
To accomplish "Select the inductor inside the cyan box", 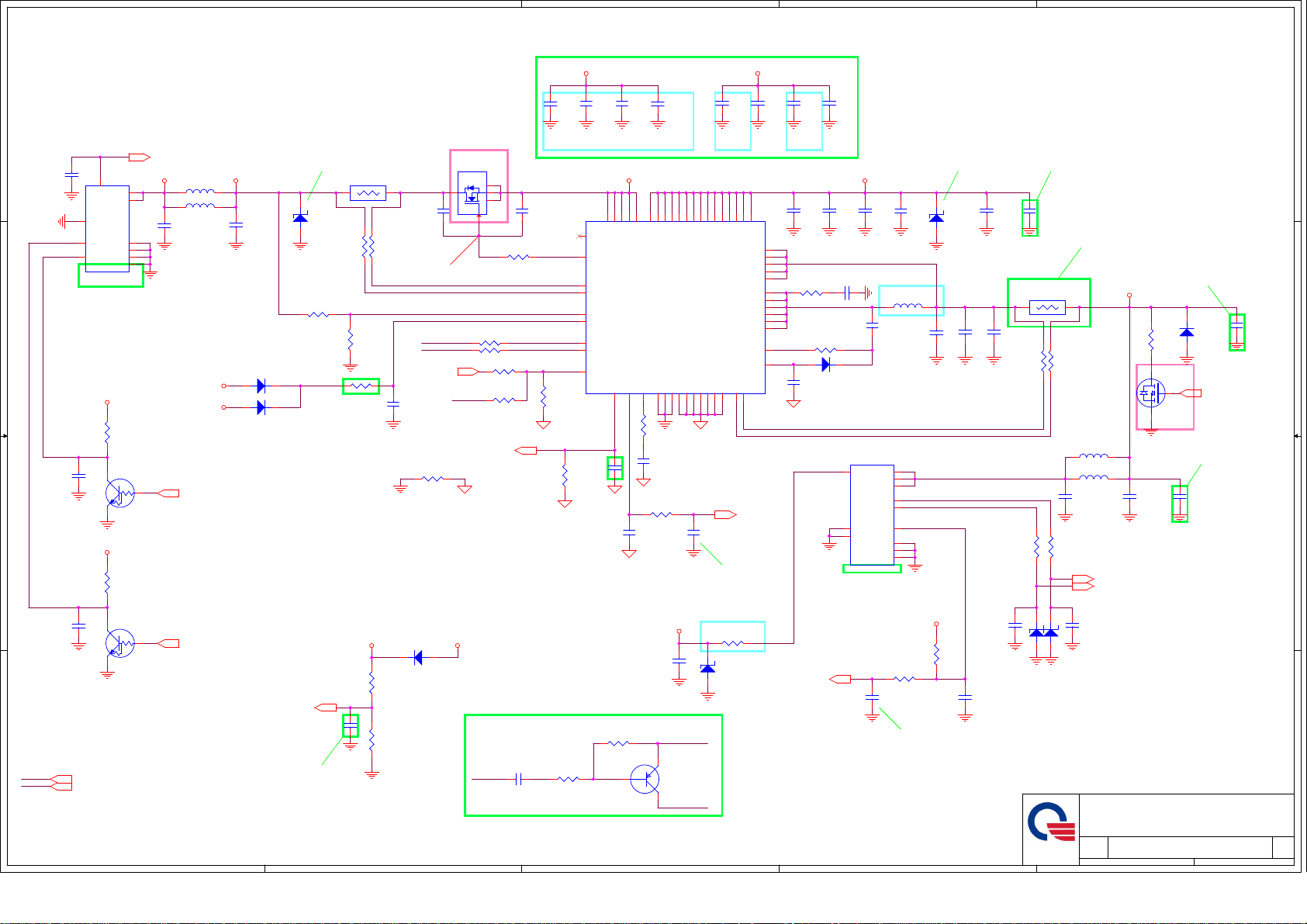I will click(x=908, y=306).
